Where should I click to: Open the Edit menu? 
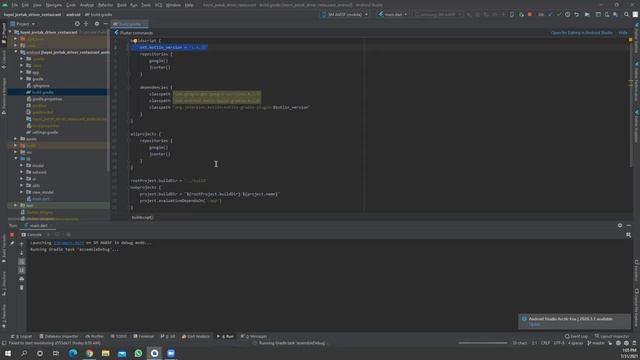(x=25, y=5)
